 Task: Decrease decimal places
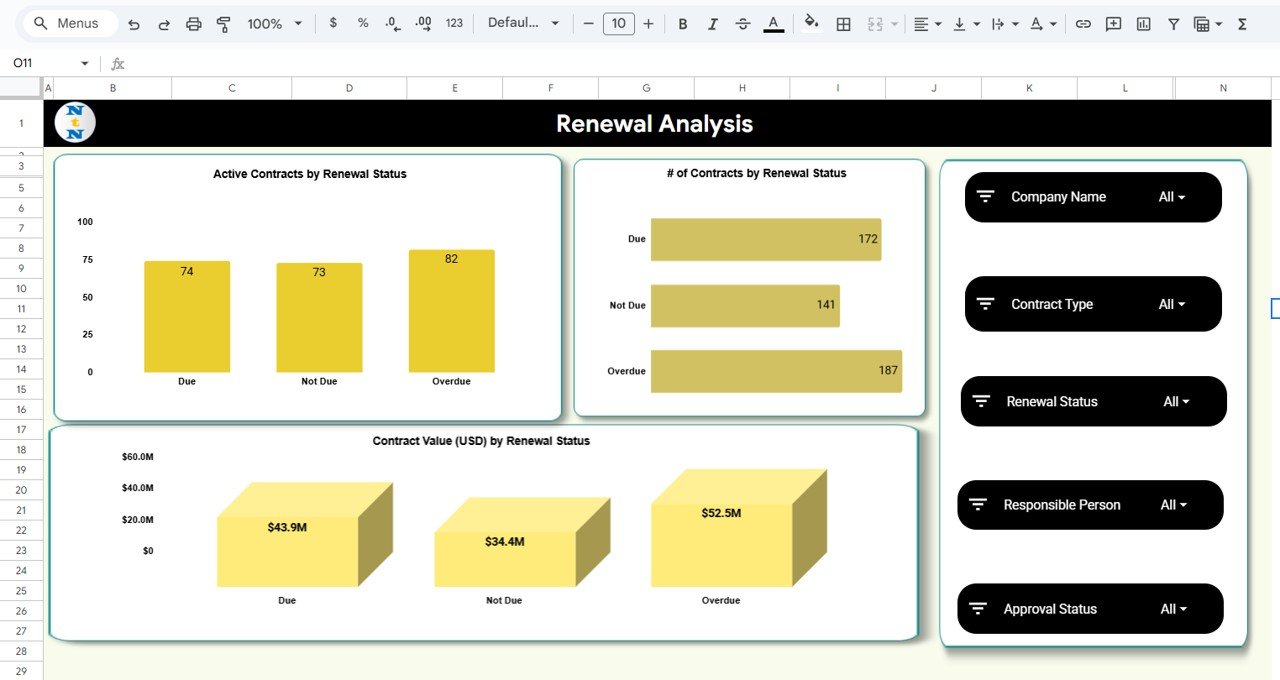(391, 23)
